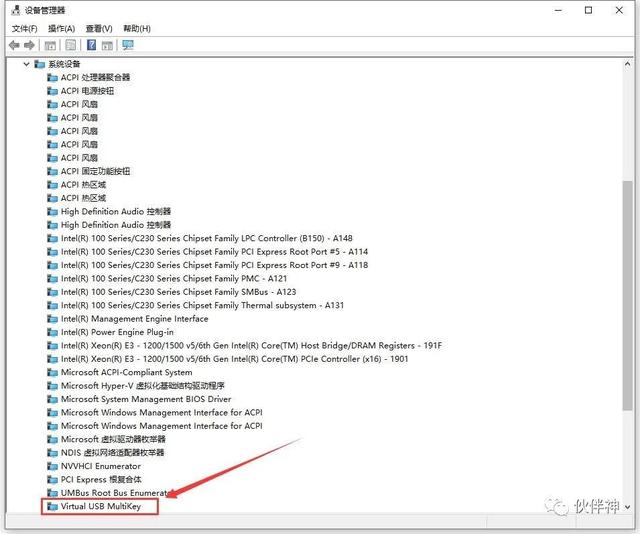Select the icon beside ACPI 固定功能按钮
This screenshot has height=534, width=640.
pyautogui.click(x=52, y=171)
